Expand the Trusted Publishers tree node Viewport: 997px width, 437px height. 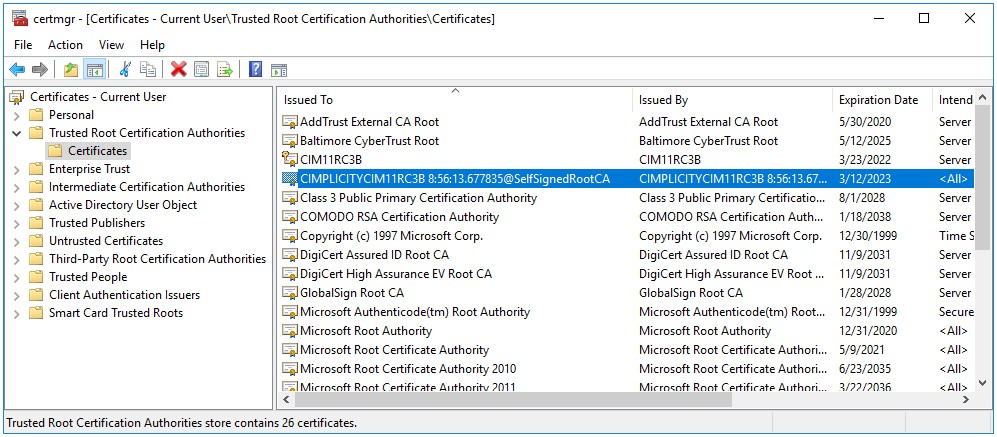[x=17, y=223]
